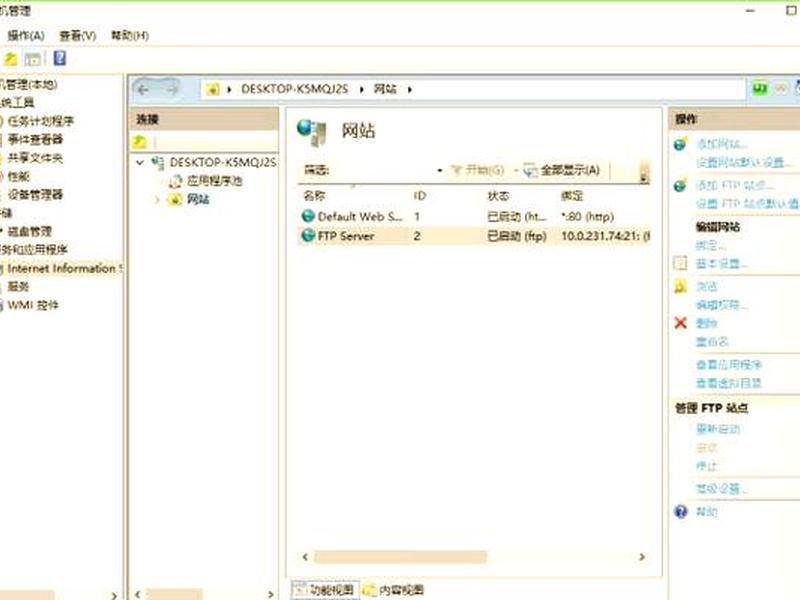
Task: Select 事件查看器 in the left tree
Action: 35,139
